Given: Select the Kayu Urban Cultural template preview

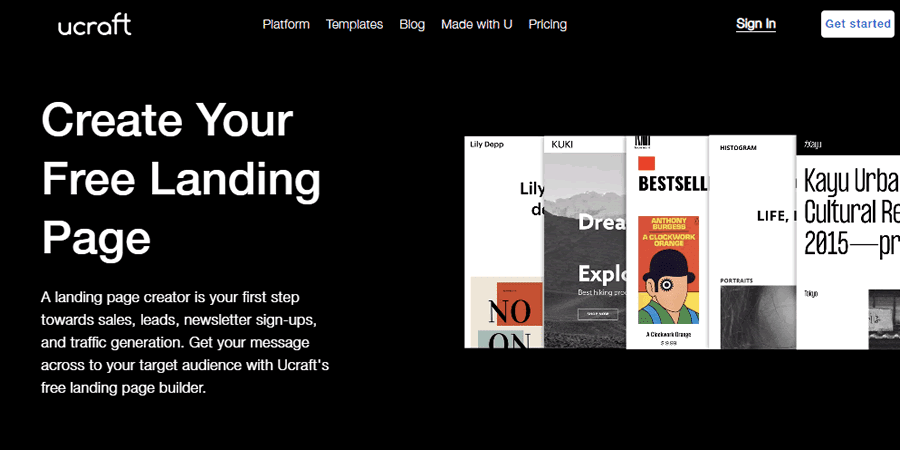Looking at the screenshot, I should click(x=848, y=244).
